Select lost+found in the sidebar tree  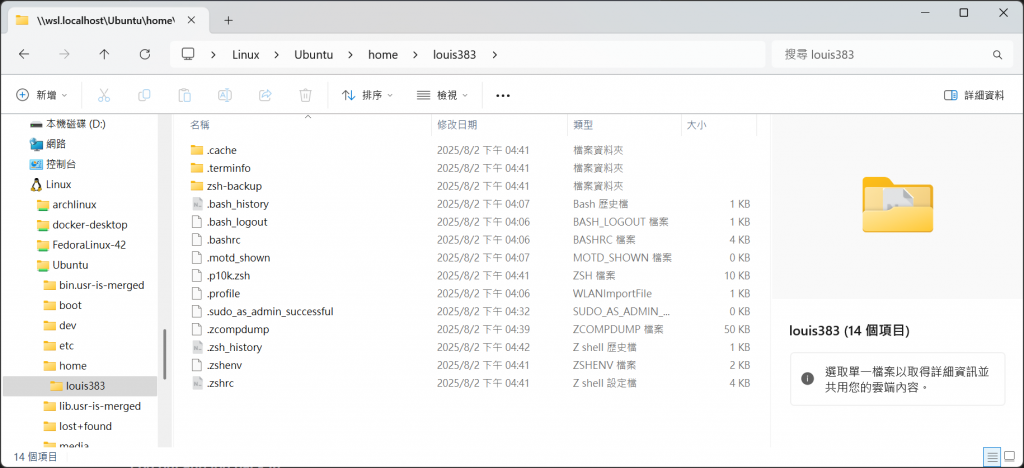86,426
